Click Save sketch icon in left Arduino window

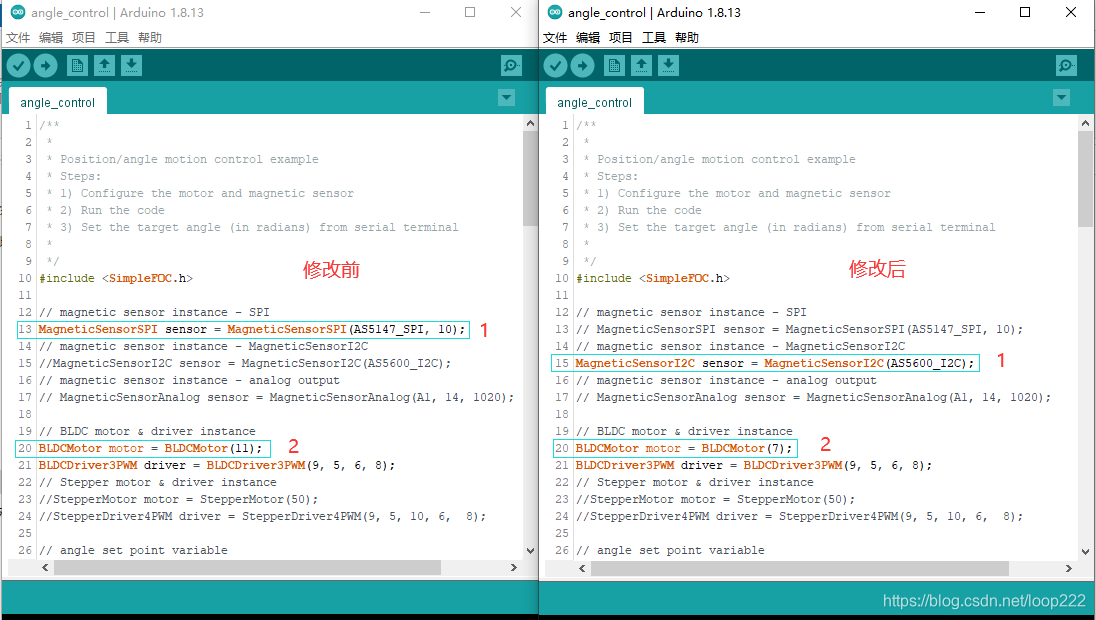point(131,66)
